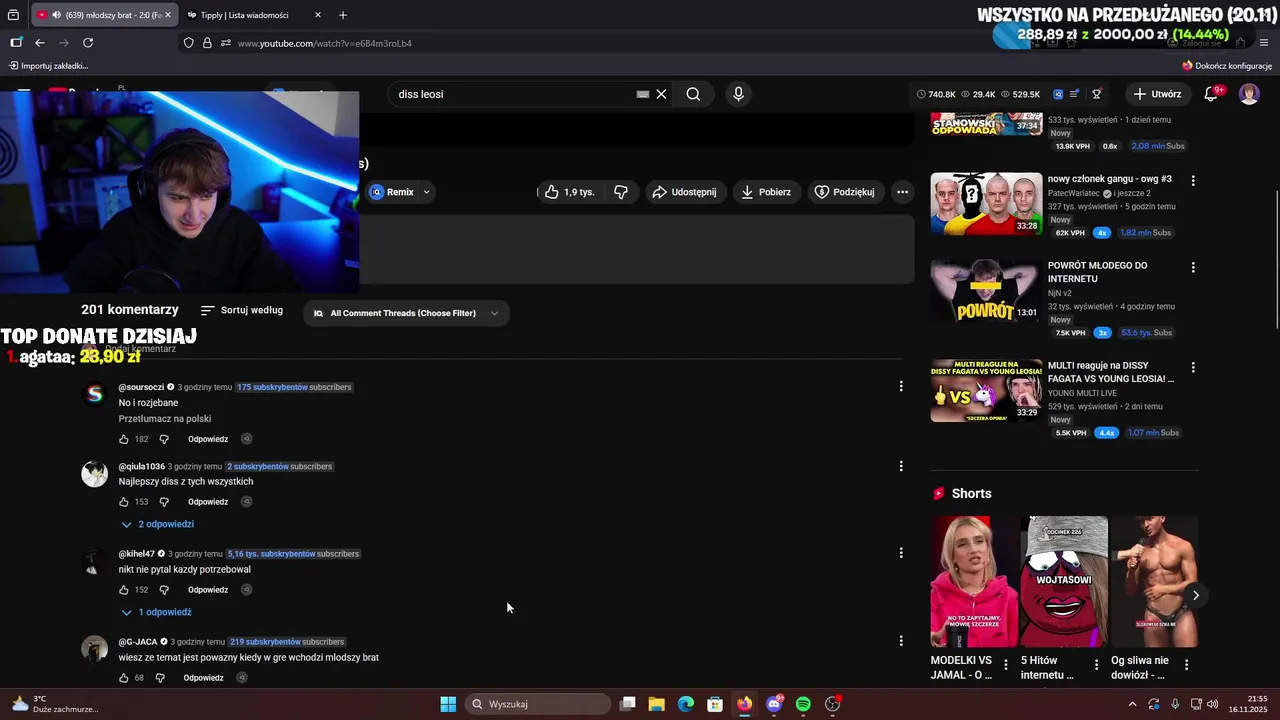1280x720 pixels.
Task: Show next Shorts with arrow
Action: pos(1195,595)
